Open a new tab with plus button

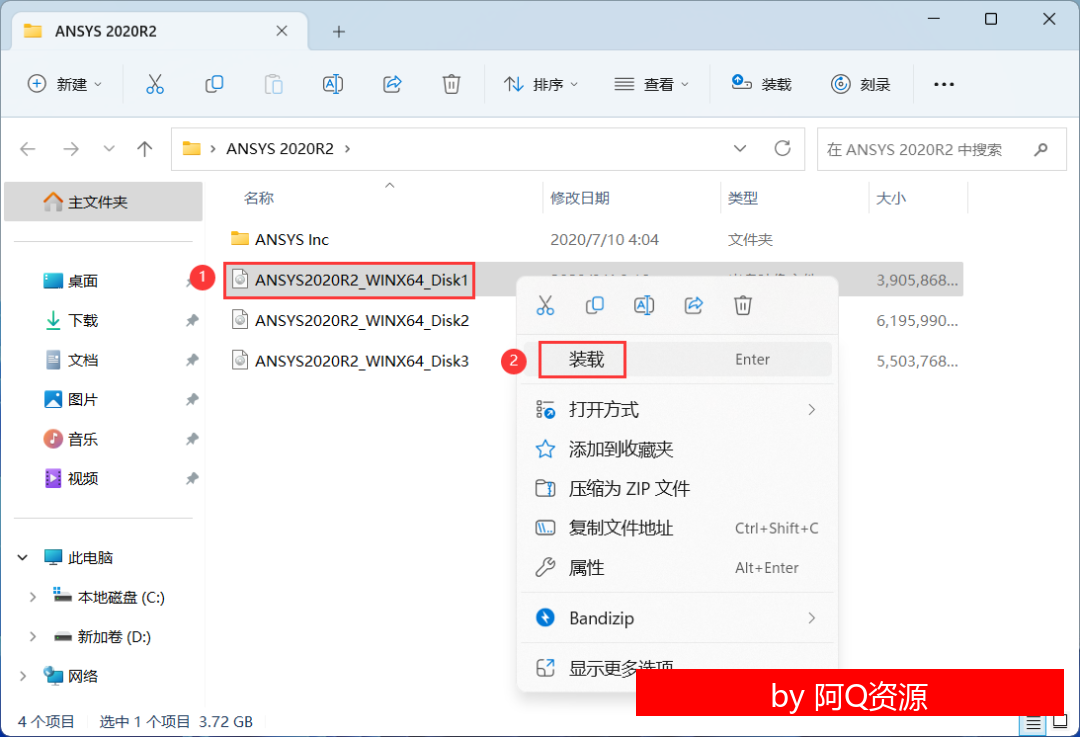(x=338, y=31)
